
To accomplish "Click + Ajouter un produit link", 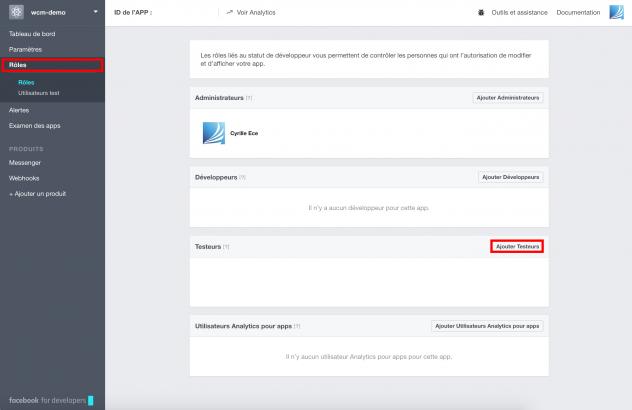I will (37, 193).
